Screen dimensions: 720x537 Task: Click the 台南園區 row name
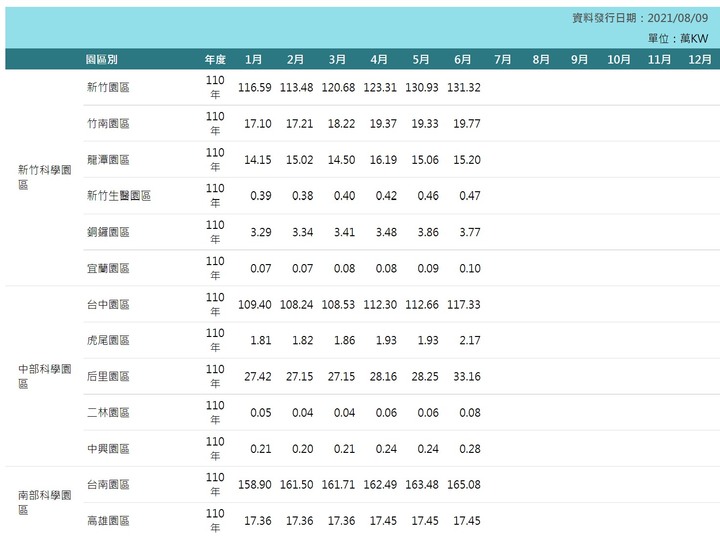tap(108, 485)
